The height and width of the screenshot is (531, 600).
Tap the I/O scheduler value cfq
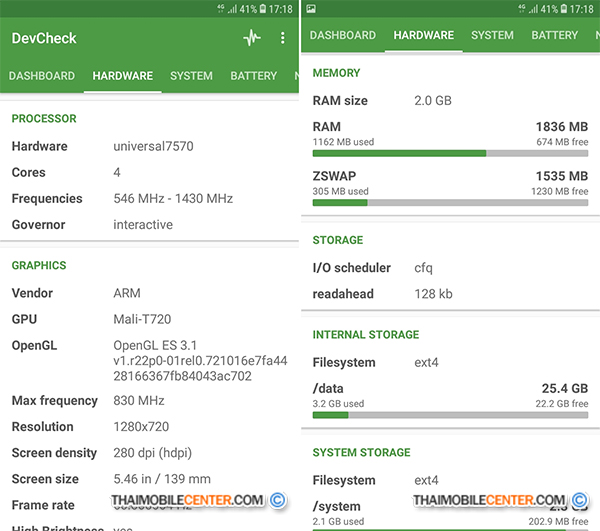tap(423, 268)
